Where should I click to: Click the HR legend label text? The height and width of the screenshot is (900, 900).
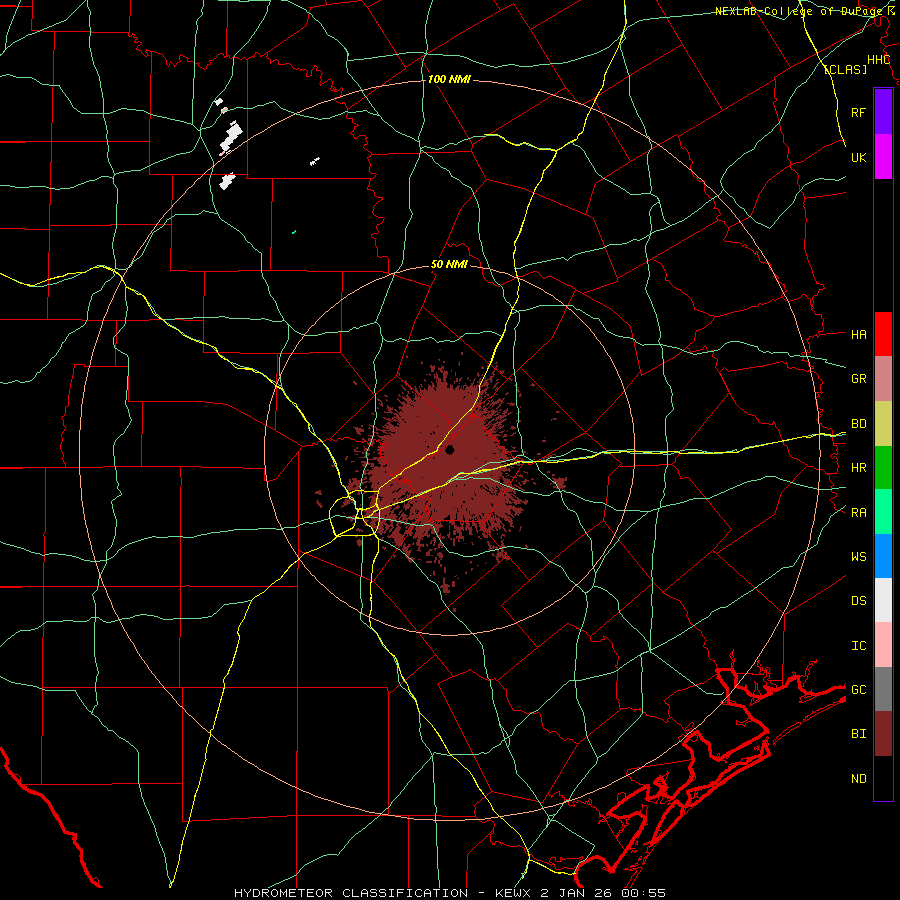(x=859, y=468)
